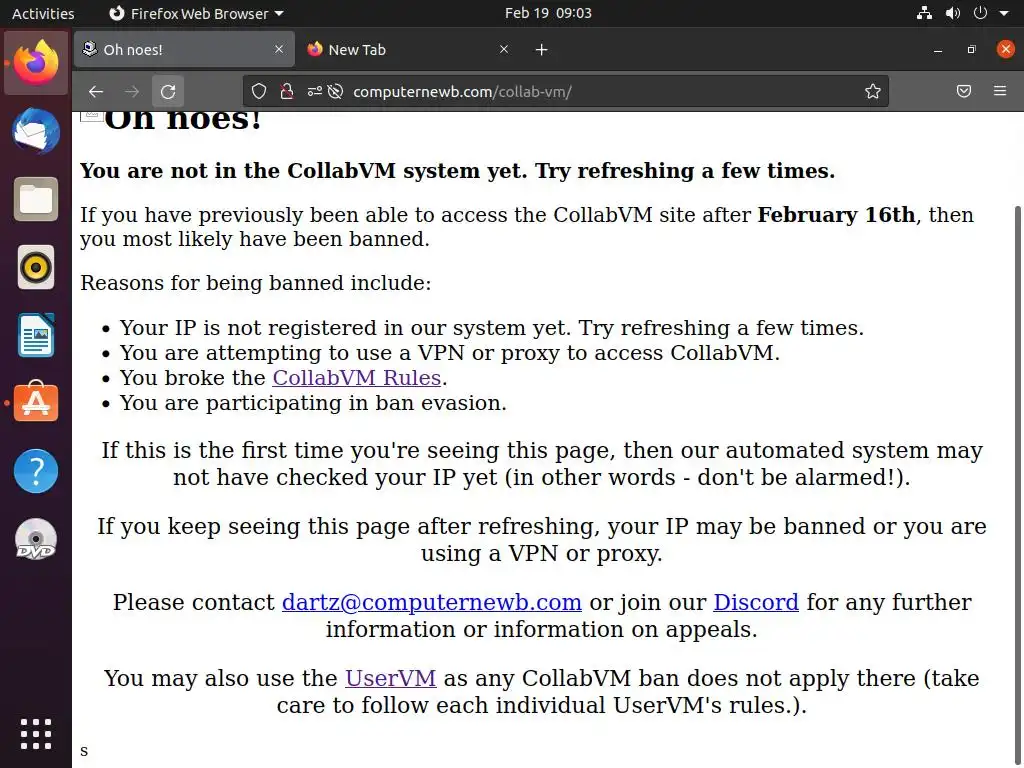
Task: Open the Firefox hamburger application menu
Action: tap(1000, 91)
